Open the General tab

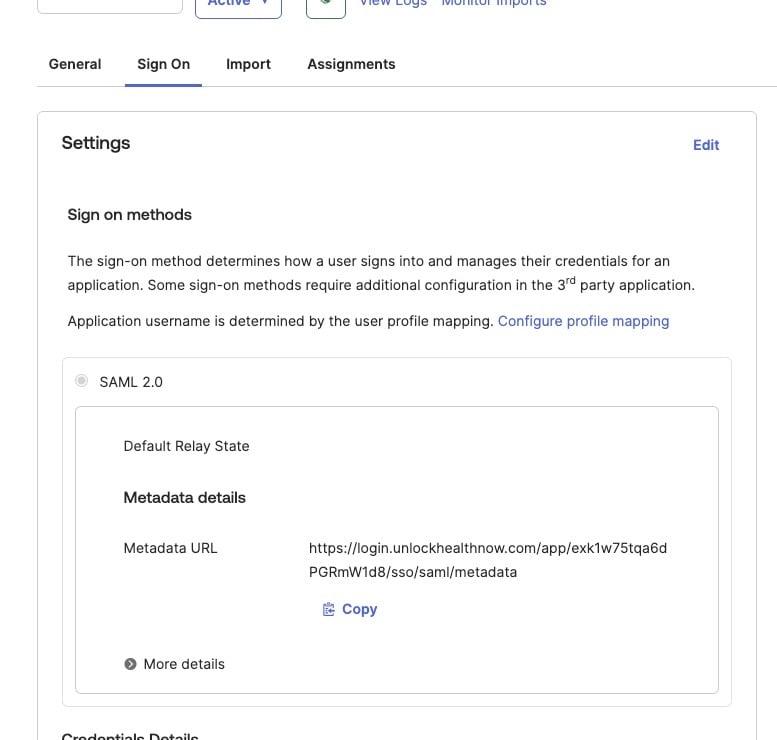[x=75, y=64]
